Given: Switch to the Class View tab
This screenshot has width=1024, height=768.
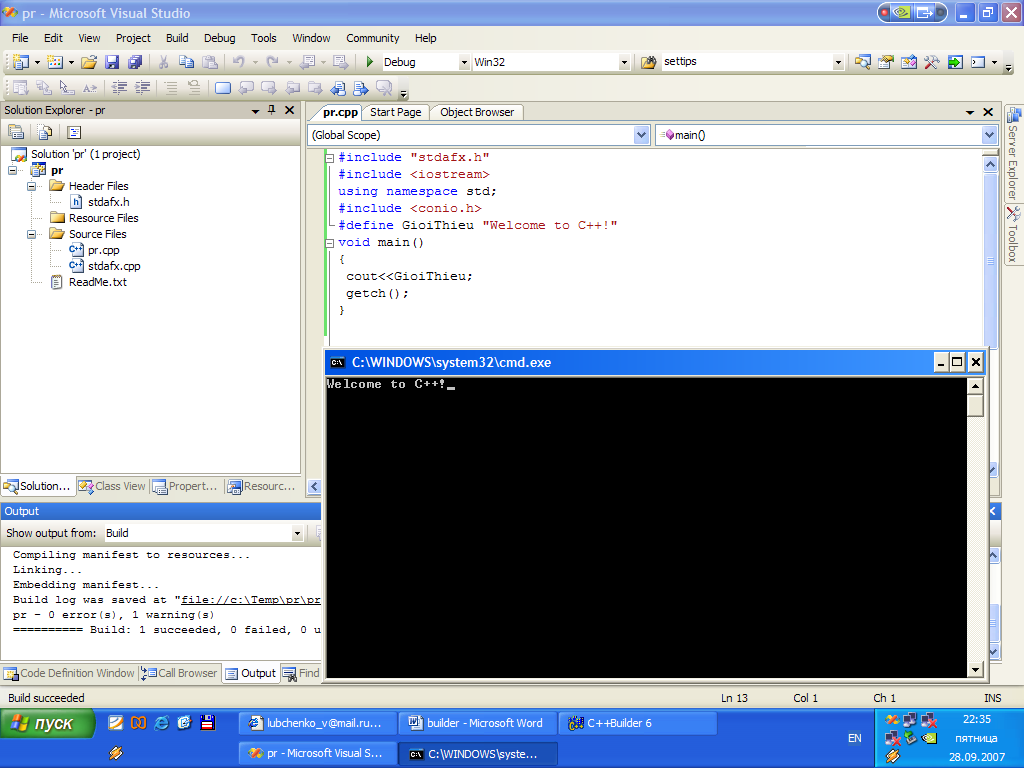Looking at the screenshot, I should (113, 487).
